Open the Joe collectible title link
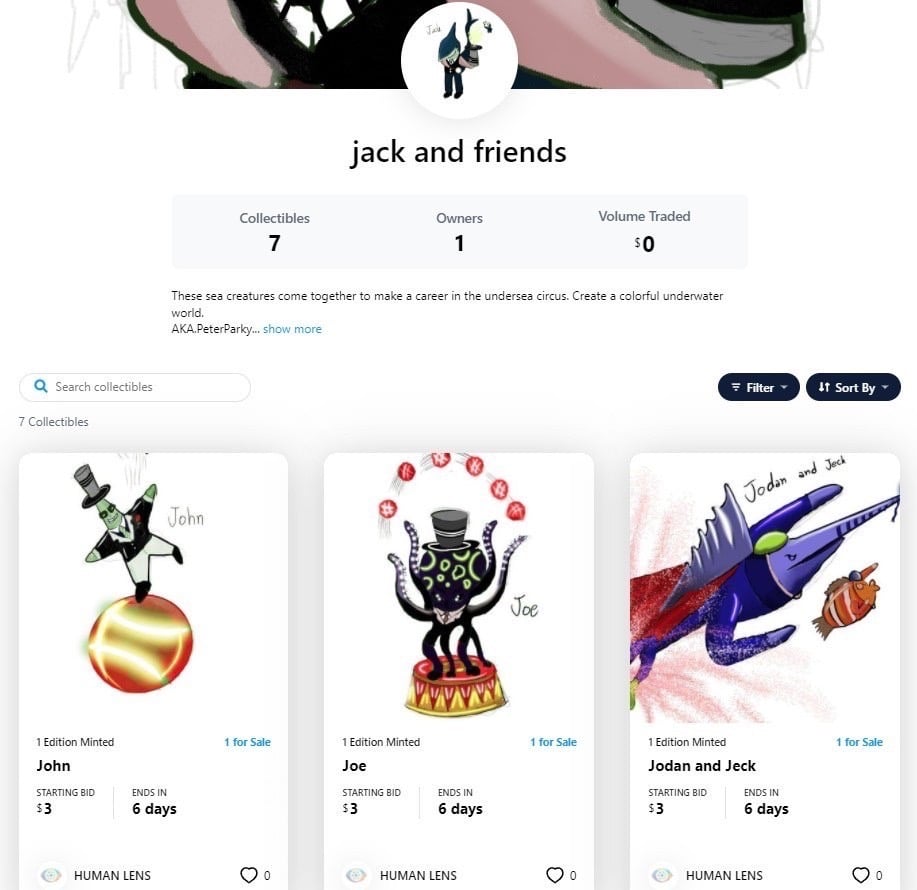The image size is (917, 890). (x=354, y=765)
